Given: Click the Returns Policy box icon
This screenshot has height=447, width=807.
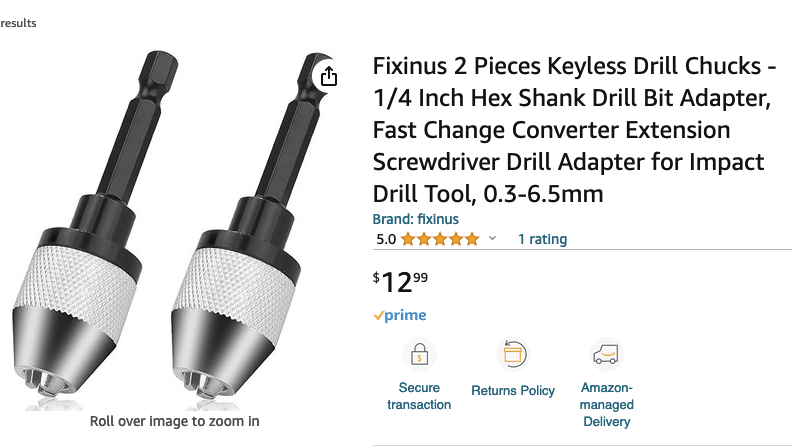Looking at the screenshot, I should (512, 354).
